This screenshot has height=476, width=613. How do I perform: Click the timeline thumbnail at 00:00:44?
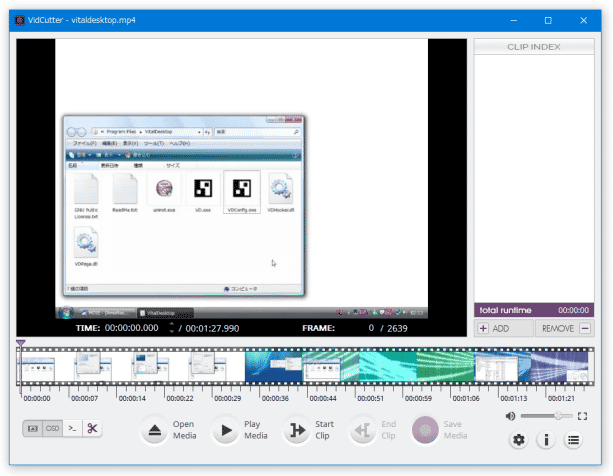(331, 366)
